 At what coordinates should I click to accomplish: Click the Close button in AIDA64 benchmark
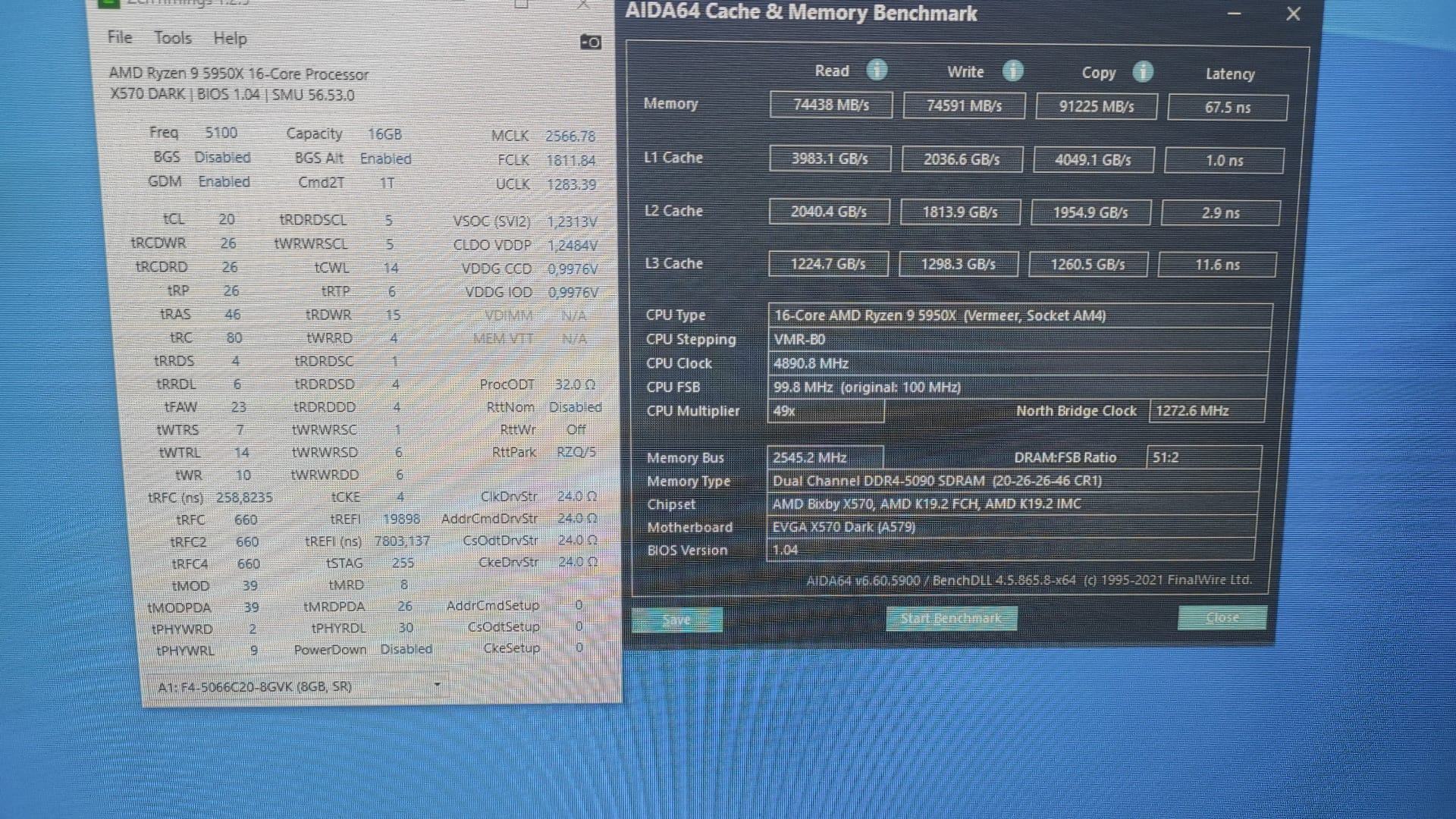[1222, 617]
